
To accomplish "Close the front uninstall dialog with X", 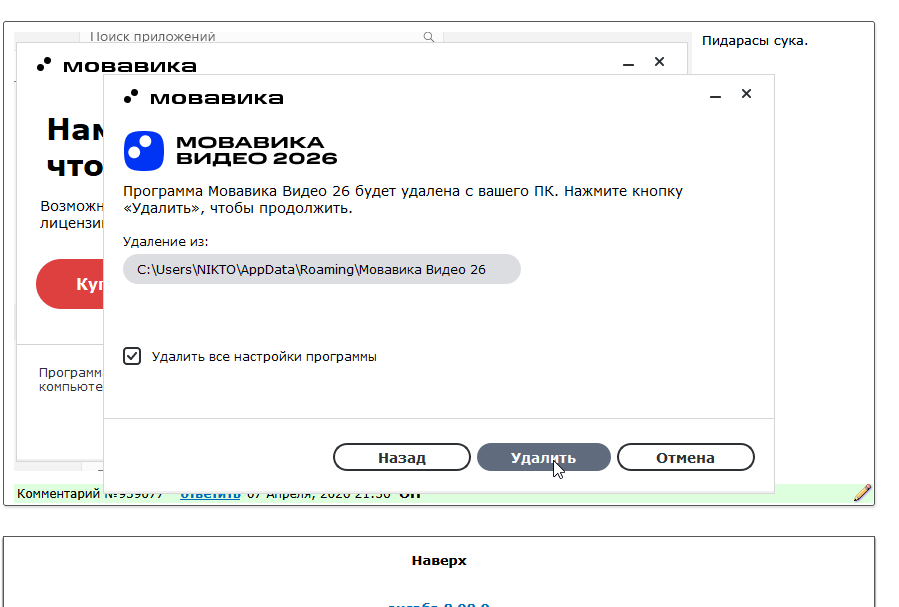I will pyautogui.click(x=746, y=94).
